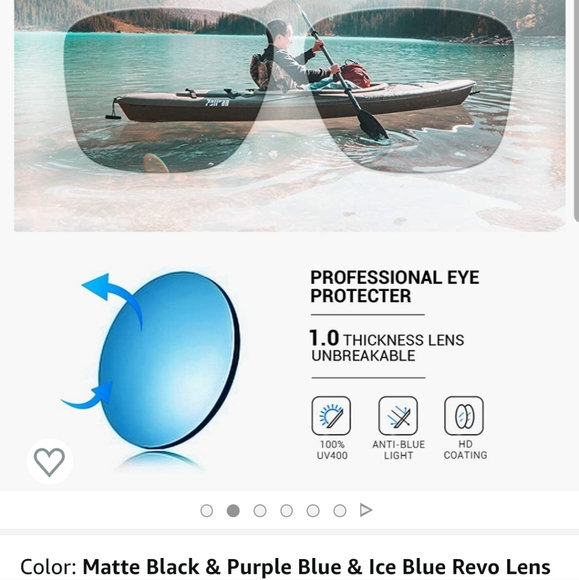Tap the heart wishlist icon
The width and height of the screenshot is (579, 580).
pyautogui.click(x=50, y=461)
